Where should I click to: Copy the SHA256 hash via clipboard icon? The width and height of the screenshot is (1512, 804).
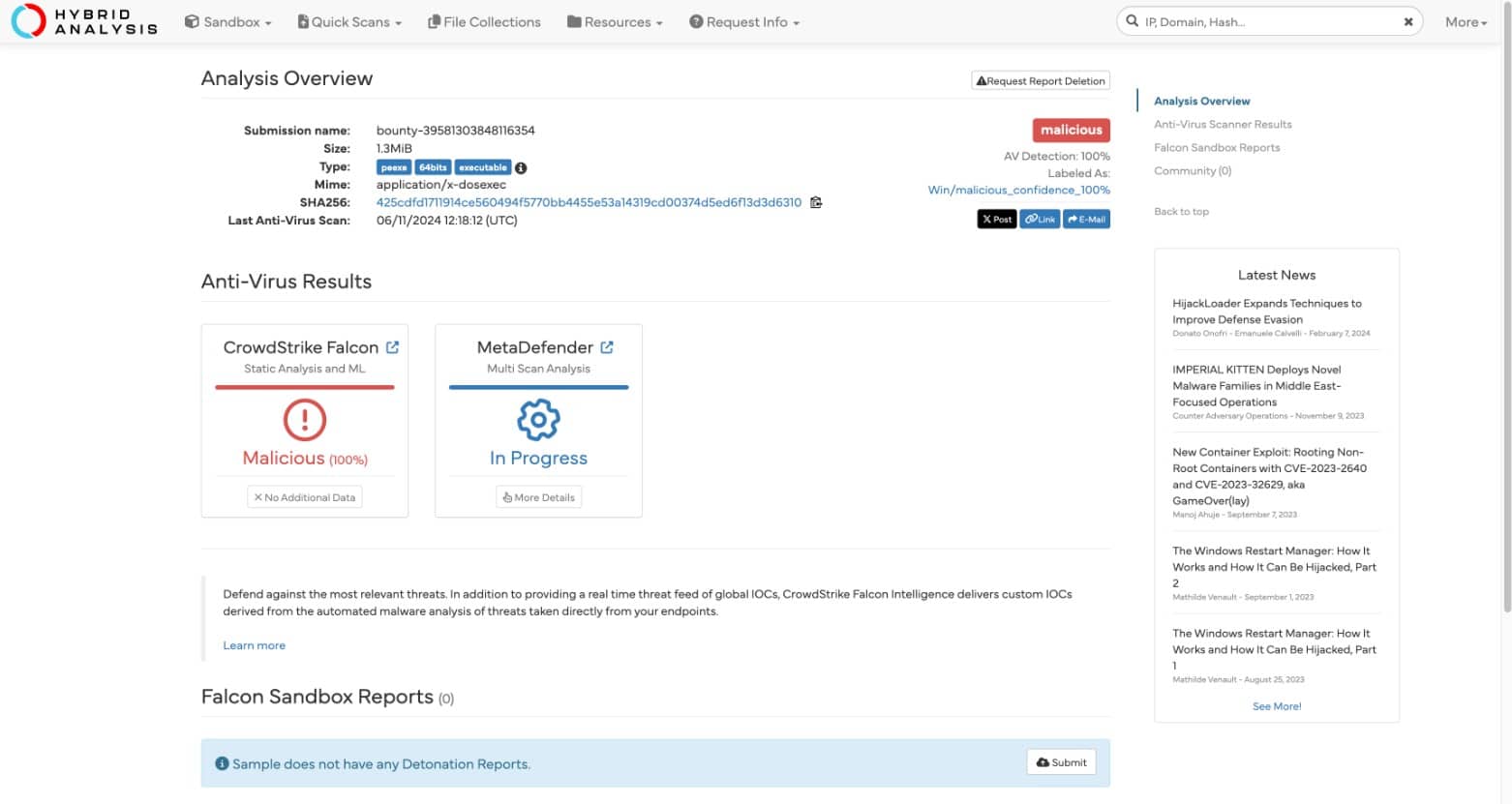(816, 202)
